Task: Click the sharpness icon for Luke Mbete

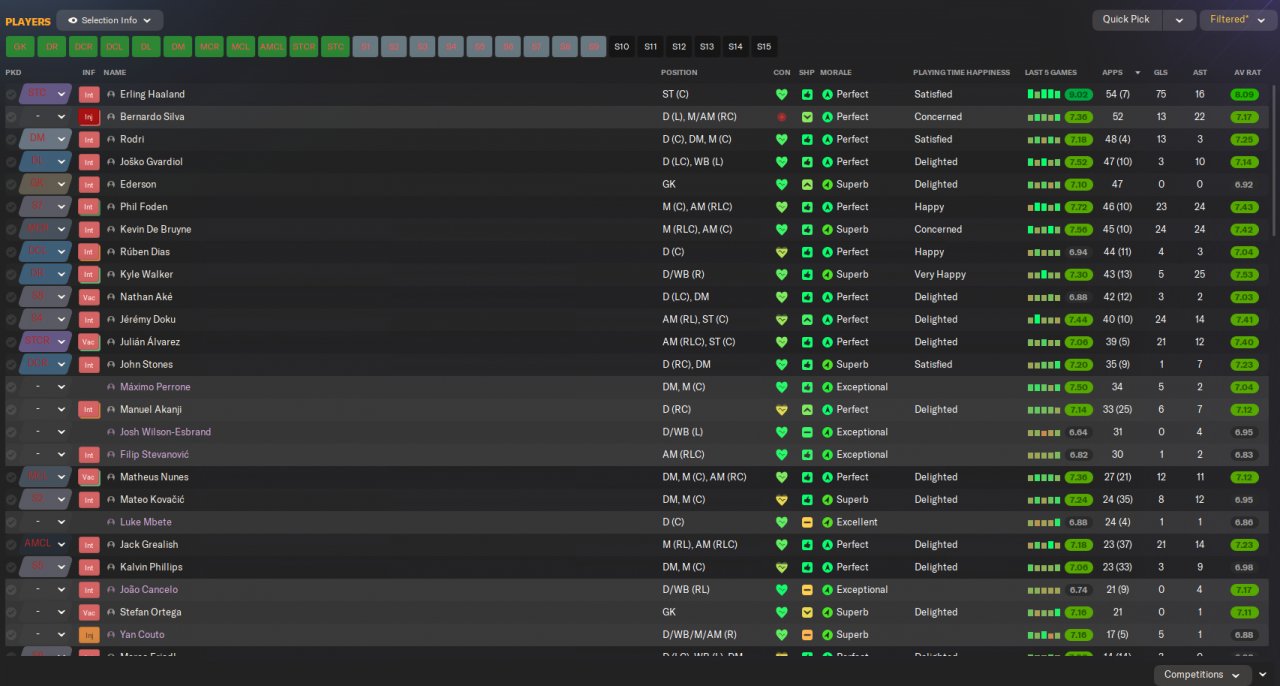Action: pos(807,522)
